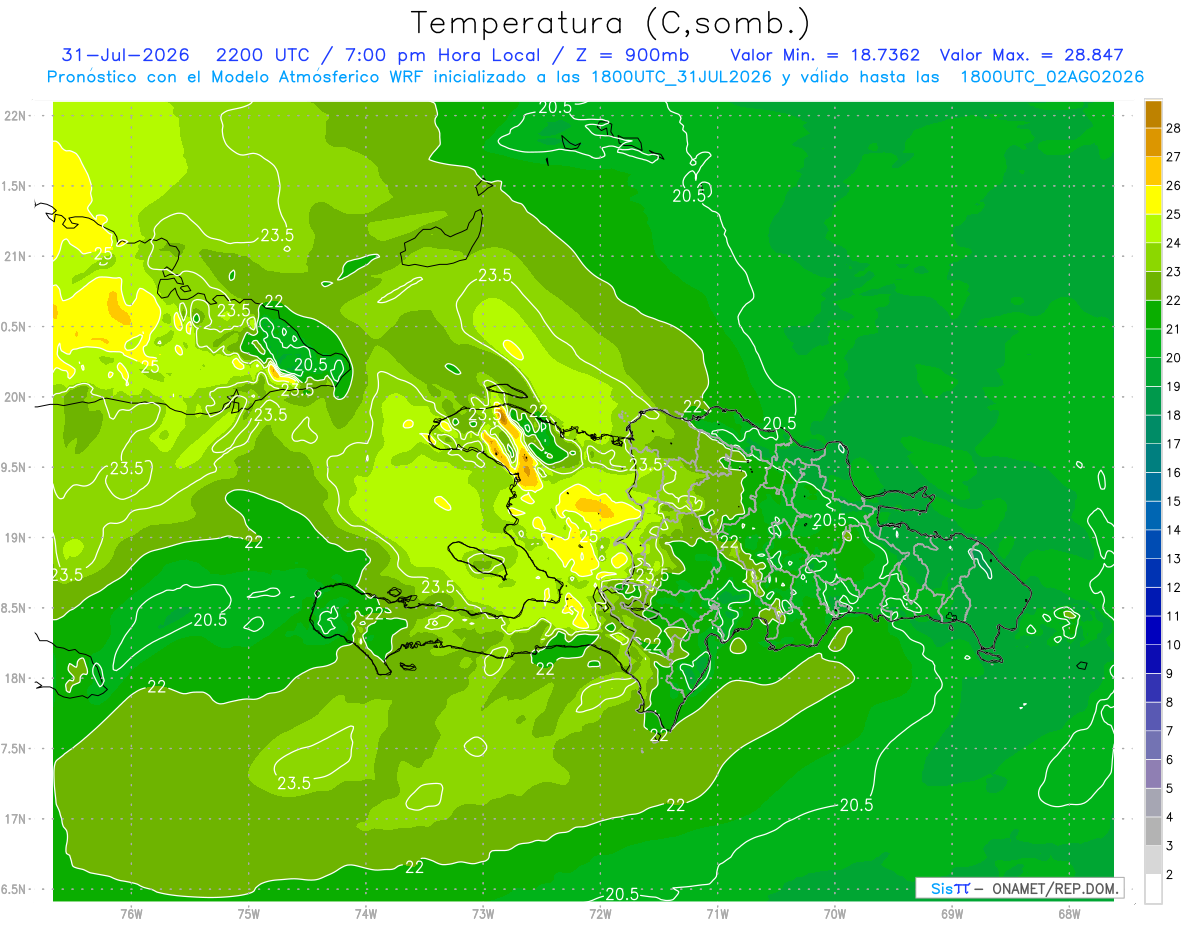Click the "22N" latitude axis label

pyautogui.click(x=14, y=115)
